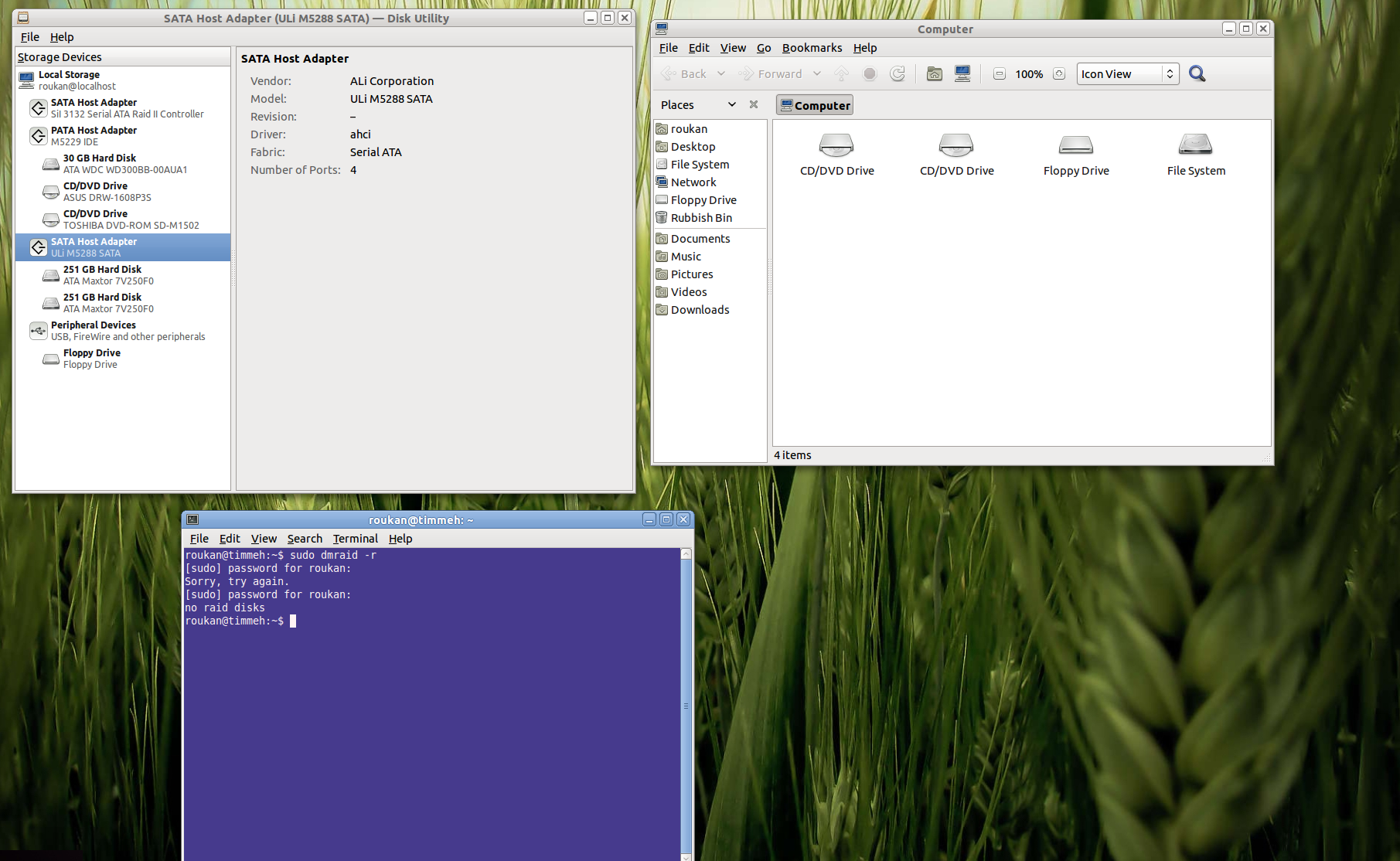The height and width of the screenshot is (861, 1400).
Task: Open Videos bookmark in sidebar
Action: [x=710, y=292]
